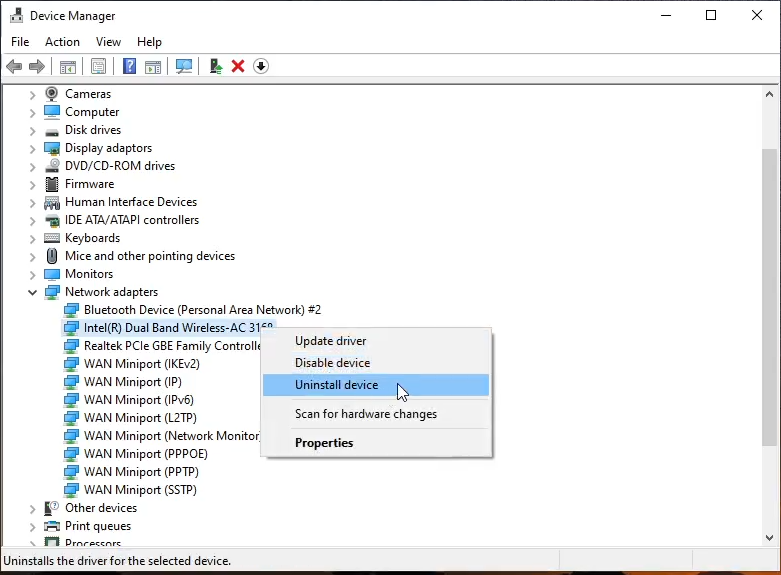Choose Properties from context menu

point(376,443)
